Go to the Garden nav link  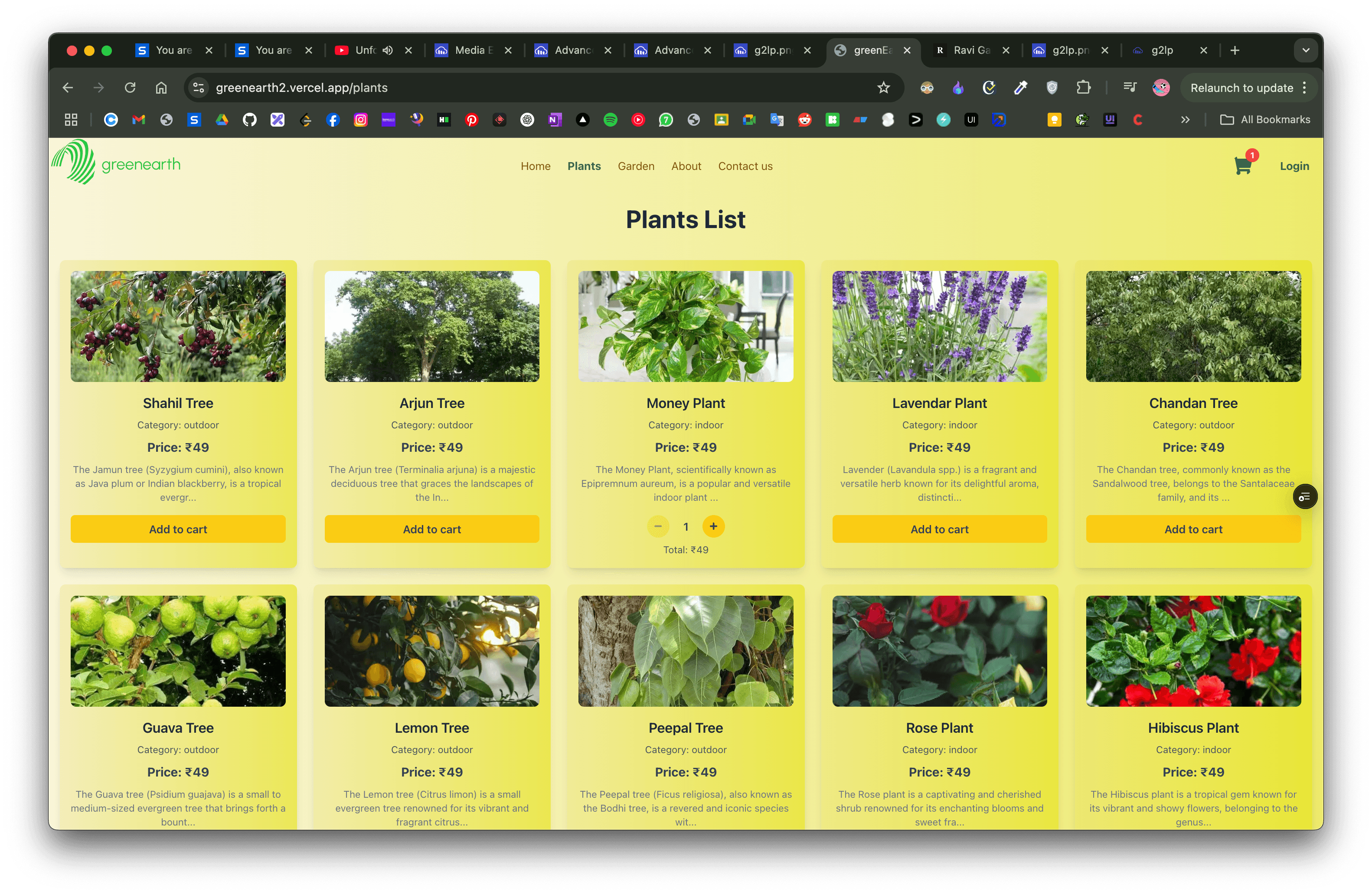coord(636,166)
